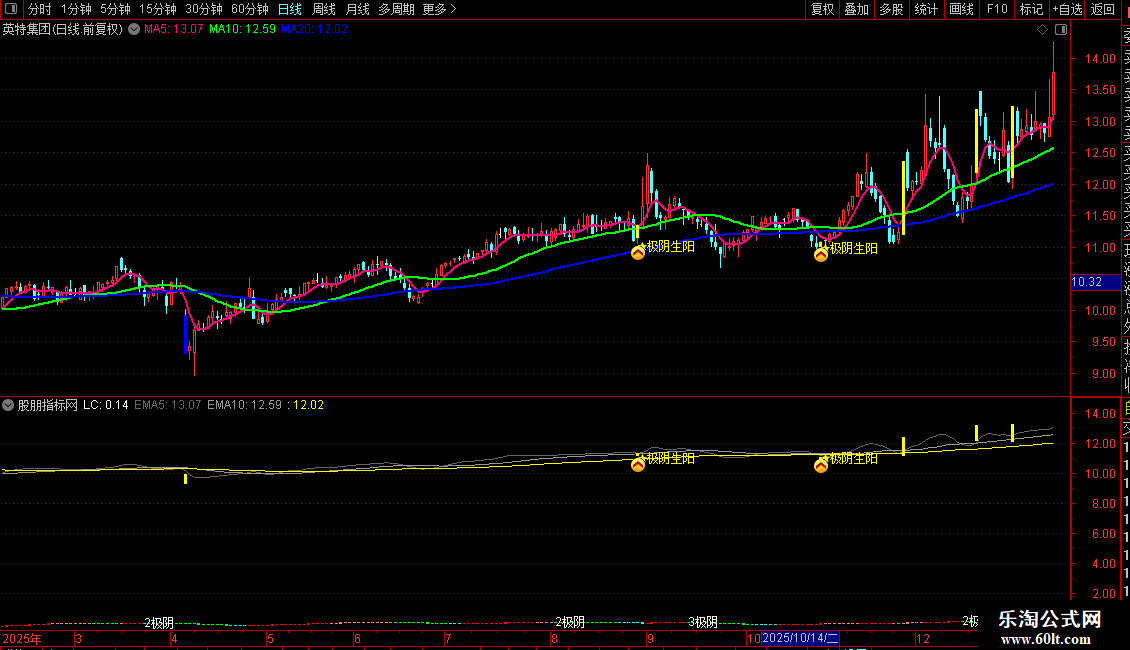
Task: Select the 1分钟 period tab
Action: [76, 9]
